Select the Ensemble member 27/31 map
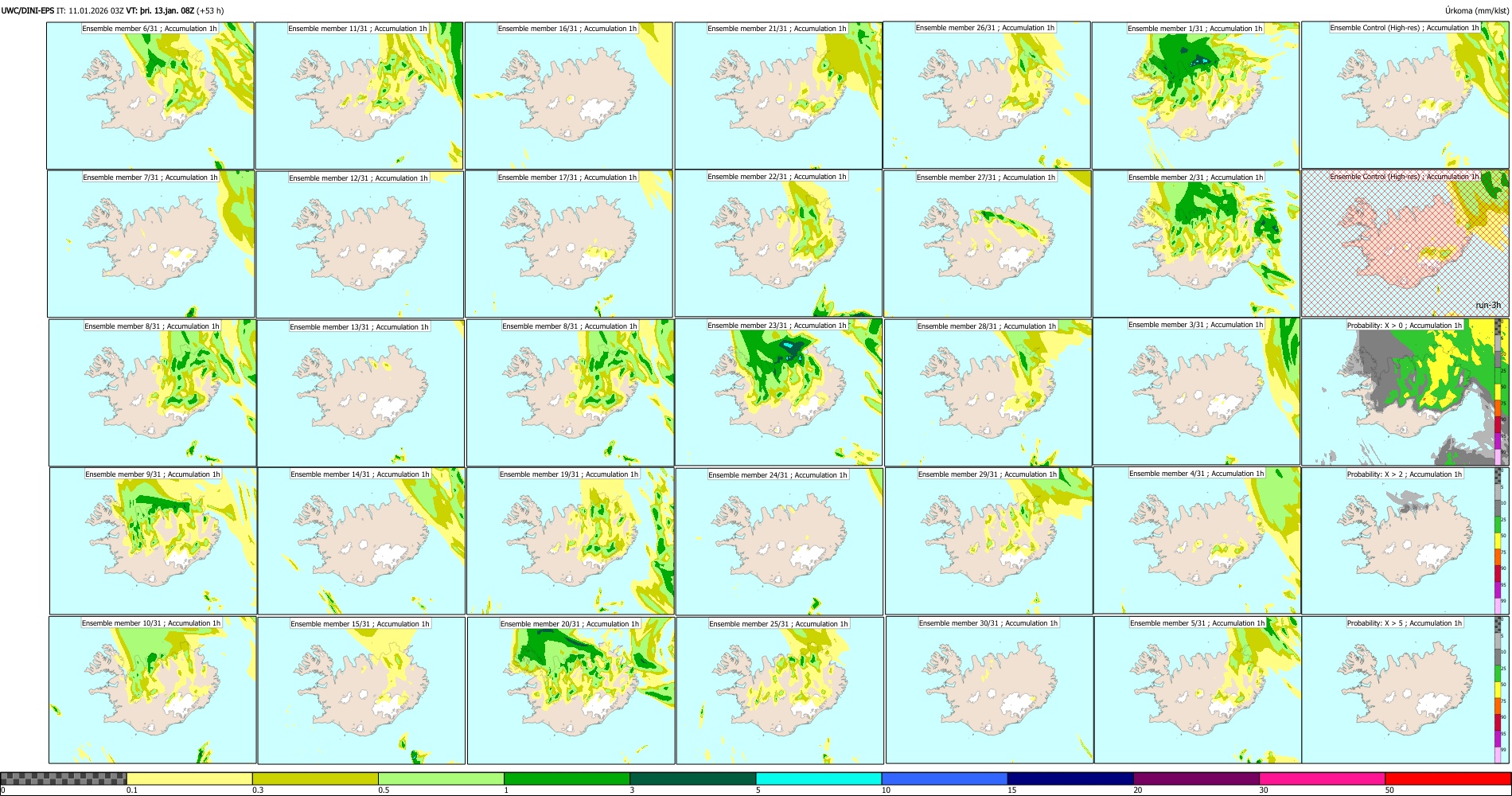 click(987, 244)
